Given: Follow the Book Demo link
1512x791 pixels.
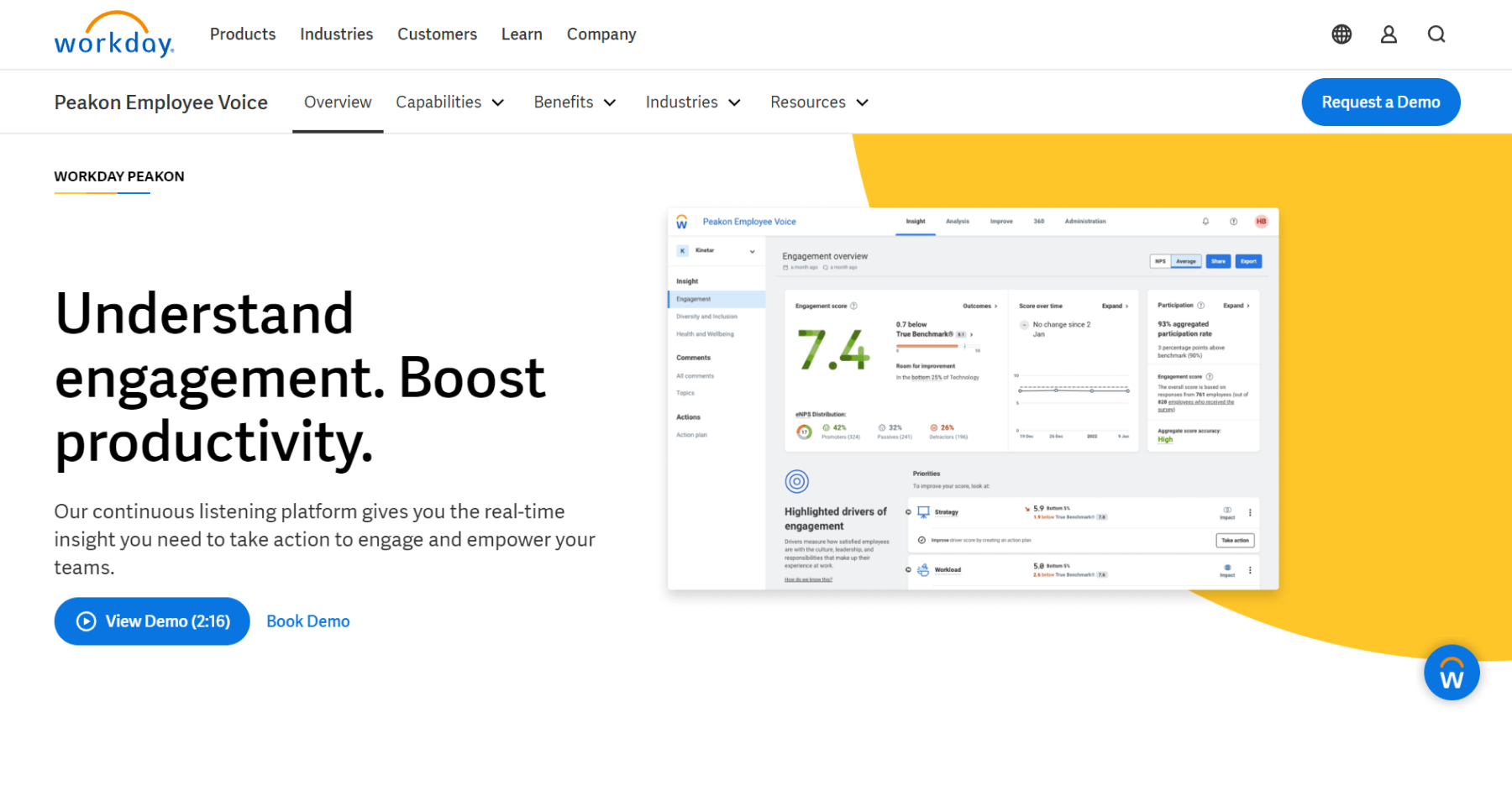Looking at the screenshot, I should click(x=308, y=621).
